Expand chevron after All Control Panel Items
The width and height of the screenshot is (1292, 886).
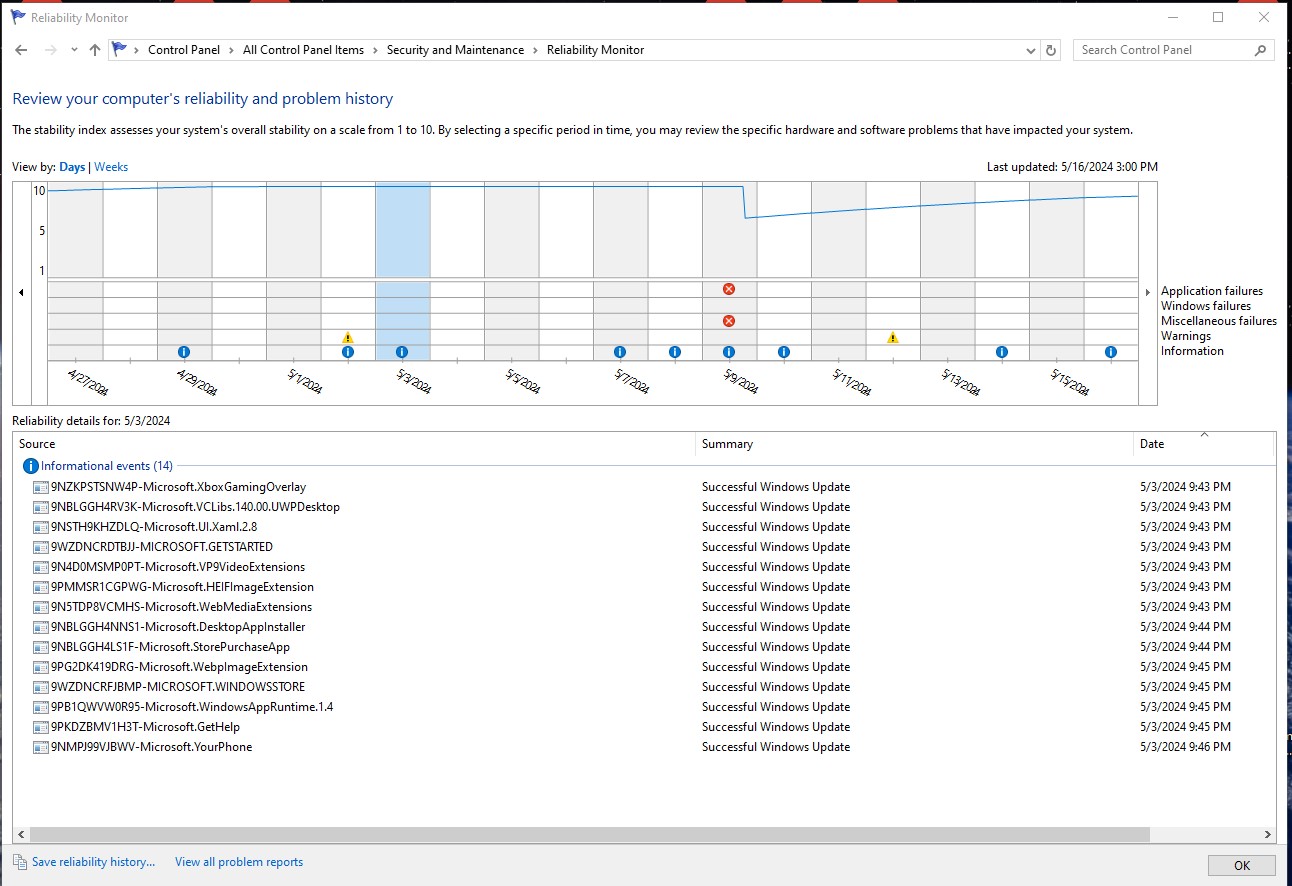[375, 50]
